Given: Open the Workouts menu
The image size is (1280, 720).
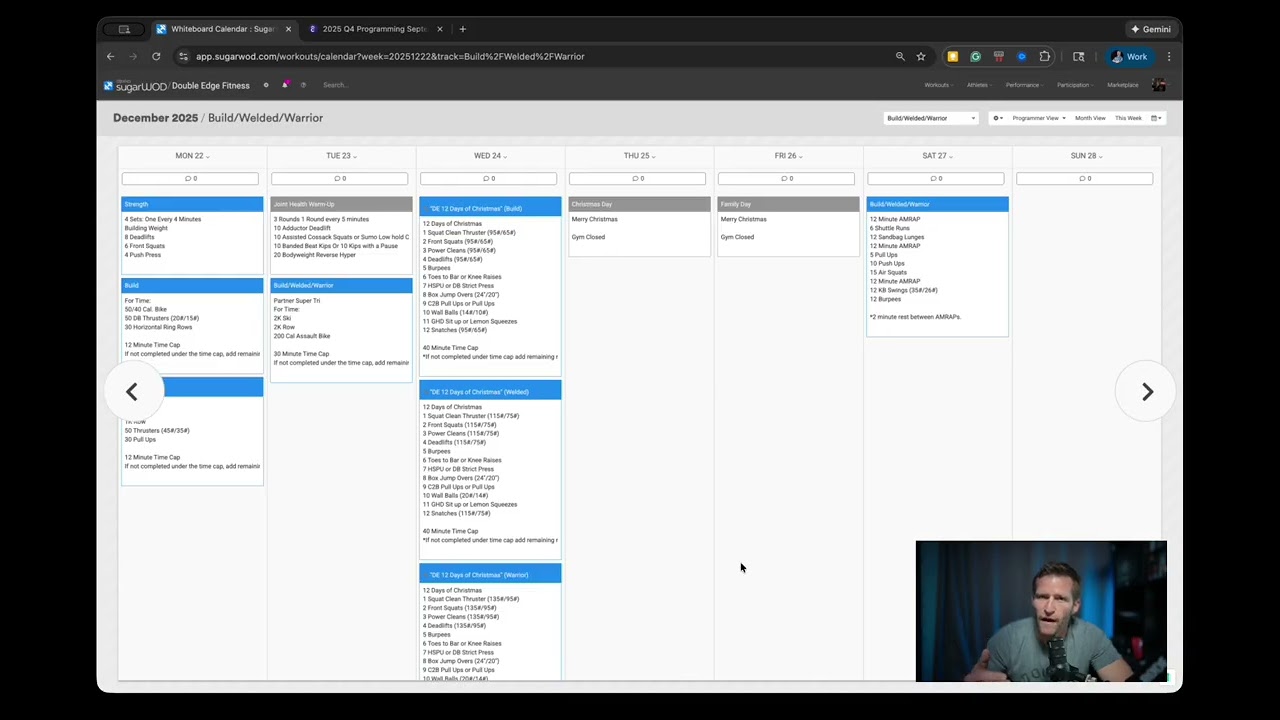Looking at the screenshot, I should [938, 85].
